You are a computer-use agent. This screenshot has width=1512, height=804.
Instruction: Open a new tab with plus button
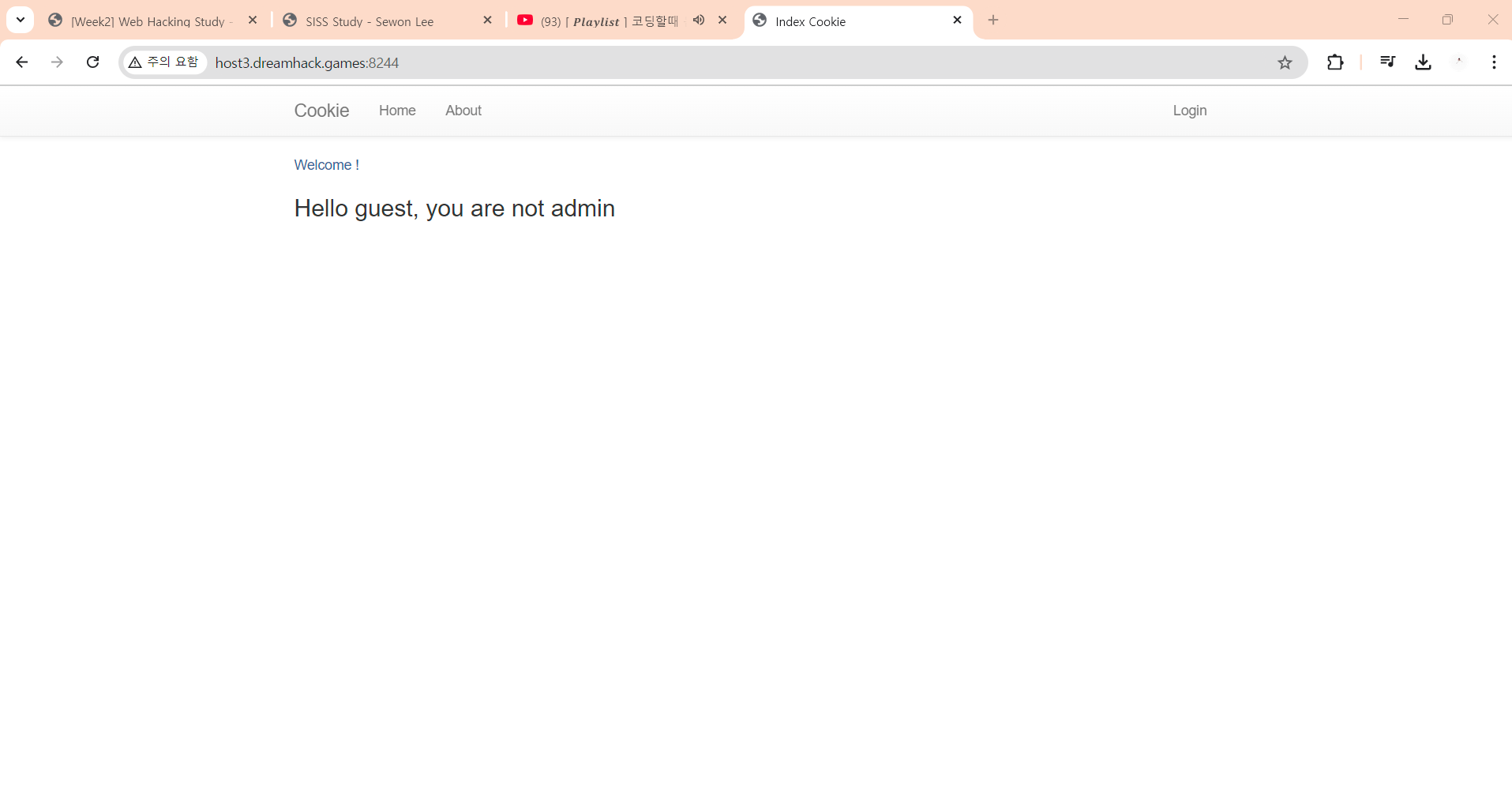(x=993, y=21)
